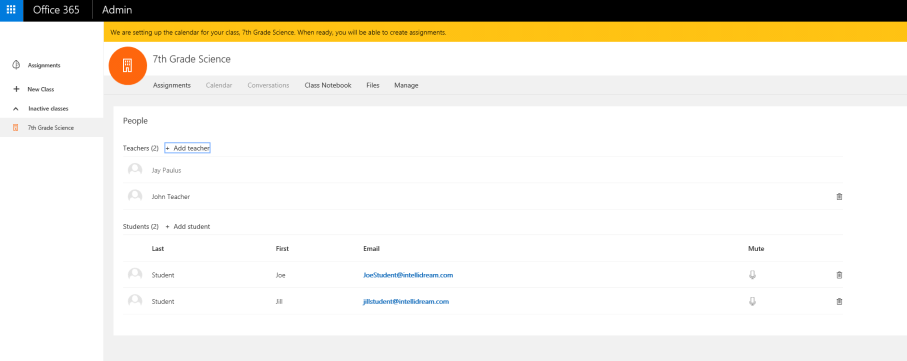Mute Joe Student's microphone
This screenshot has width=907, height=361.
pyautogui.click(x=752, y=275)
